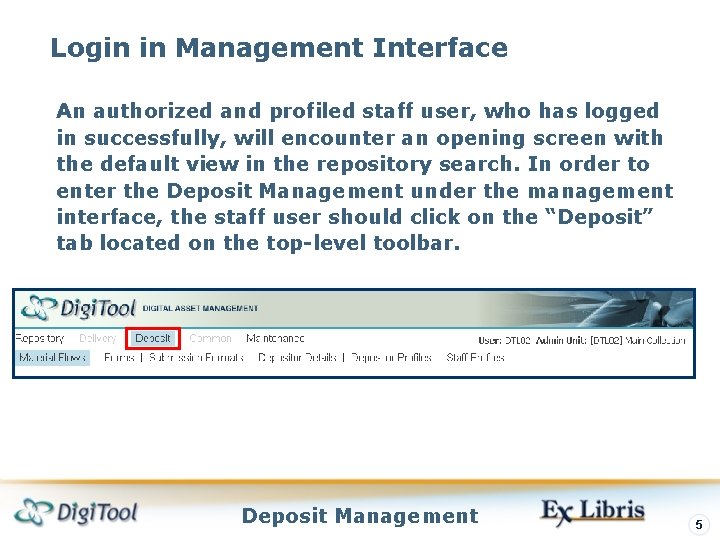Click the slide page number 5
The image size is (720, 540).
click(698, 524)
